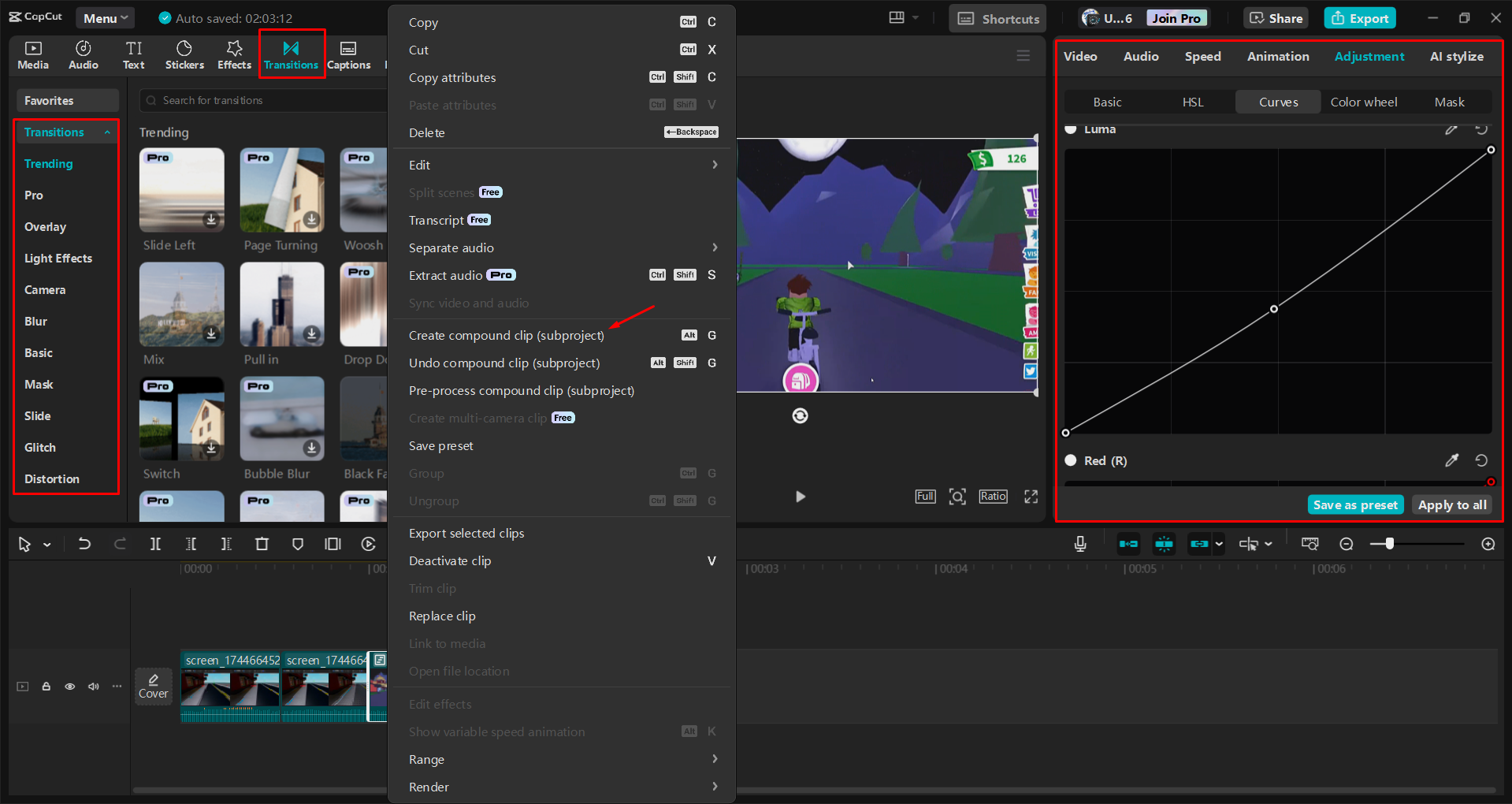The image size is (1512, 804).
Task: Click the Export button
Action: (x=1359, y=17)
